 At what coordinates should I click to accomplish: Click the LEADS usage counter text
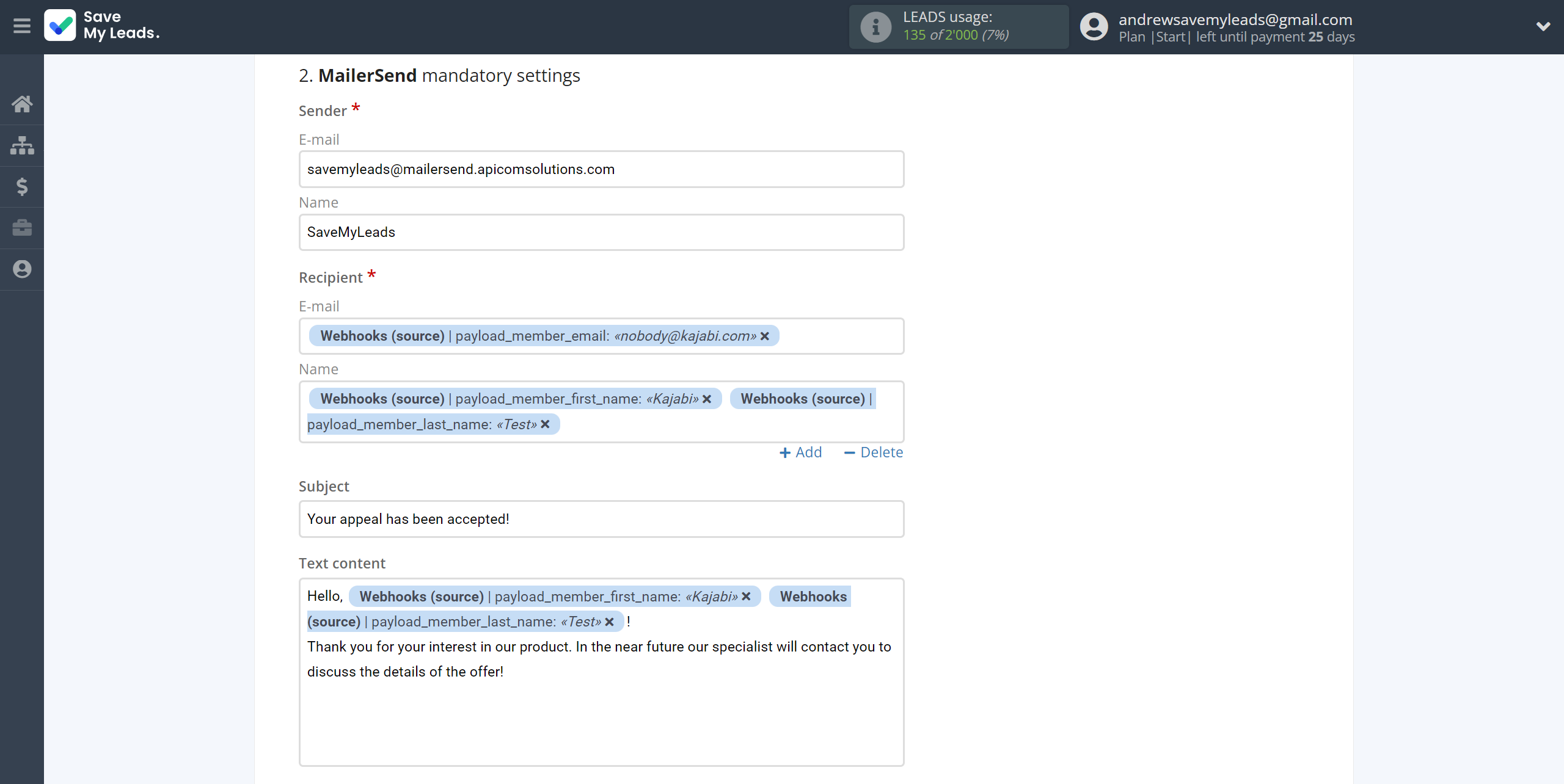tap(956, 35)
